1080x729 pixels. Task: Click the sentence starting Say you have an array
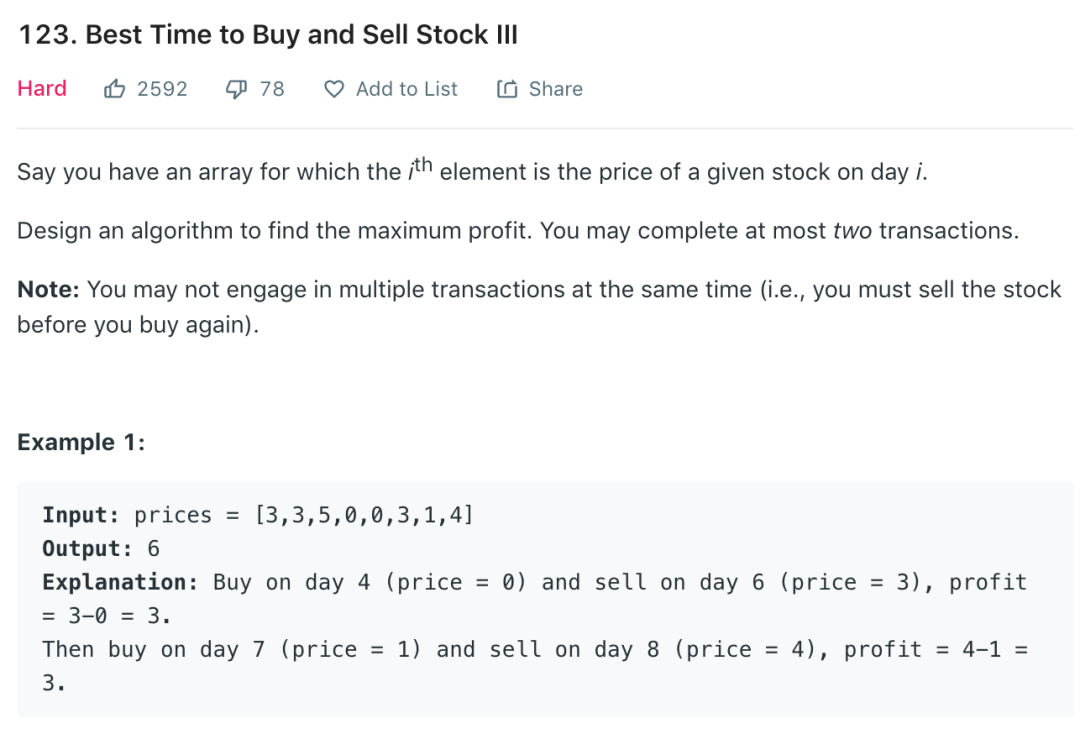coord(472,172)
